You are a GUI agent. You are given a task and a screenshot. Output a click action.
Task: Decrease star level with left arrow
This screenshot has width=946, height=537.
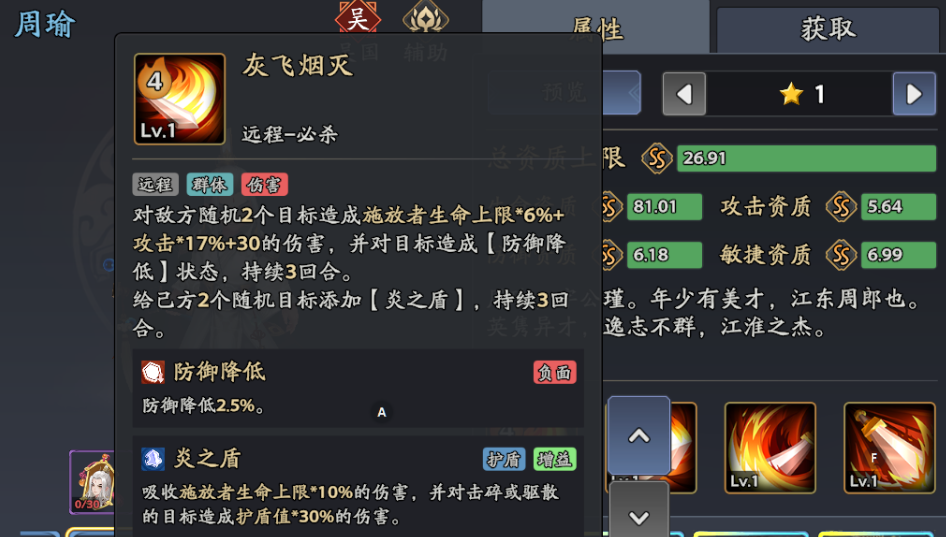tap(684, 94)
